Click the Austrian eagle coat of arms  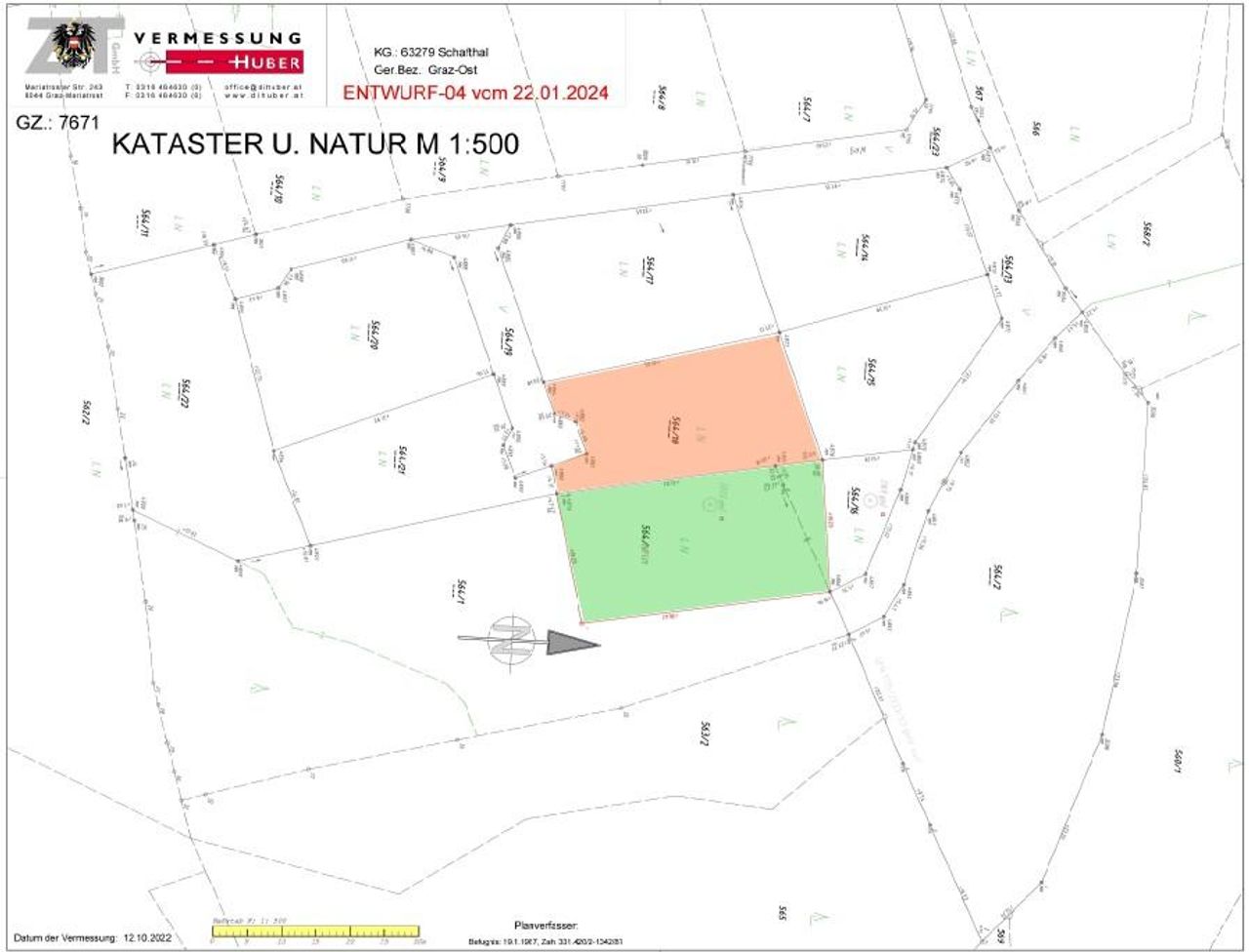point(73,46)
